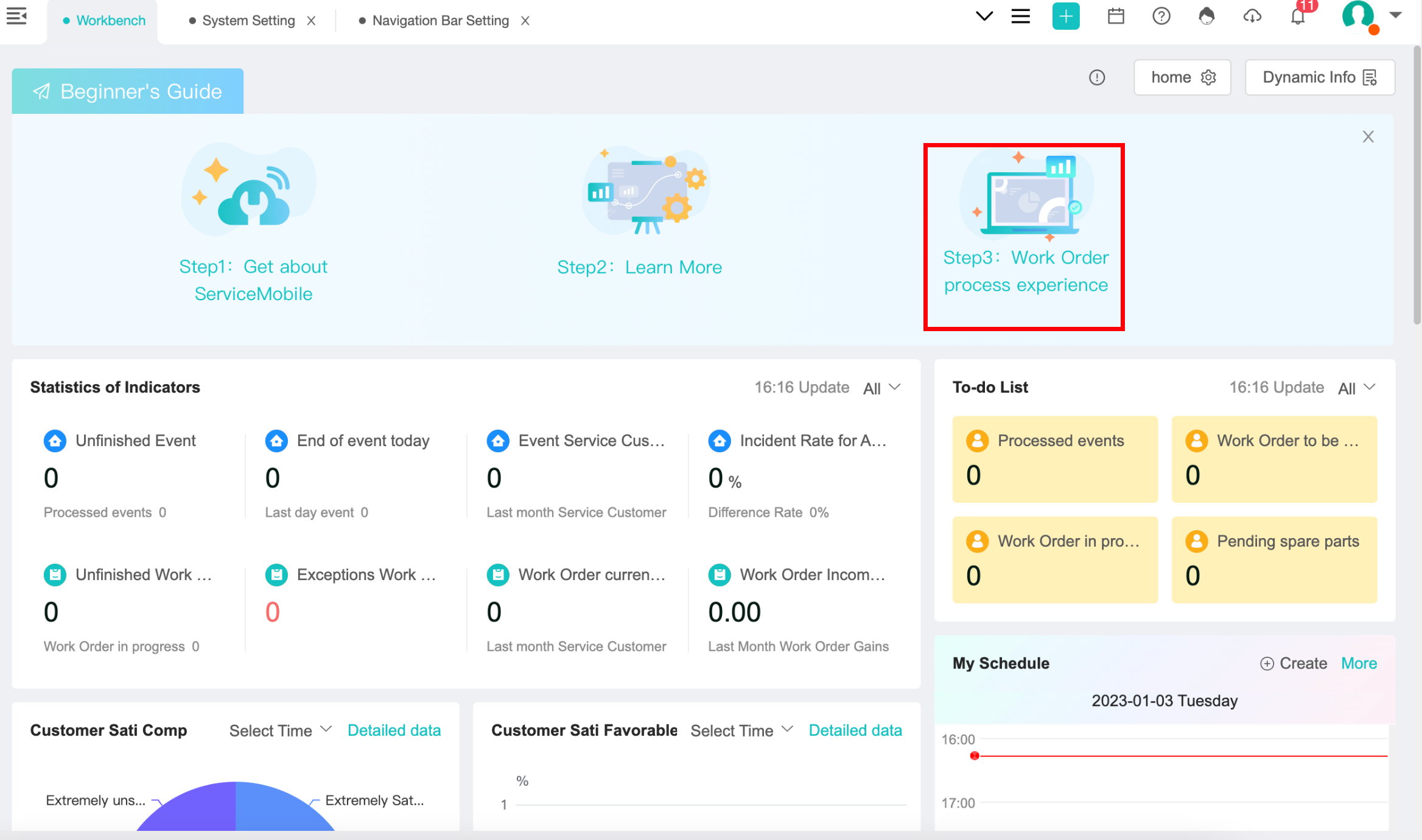Click the Unfinished Work ... icon
The height and width of the screenshot is (840, 1422).
pos(55,575)
